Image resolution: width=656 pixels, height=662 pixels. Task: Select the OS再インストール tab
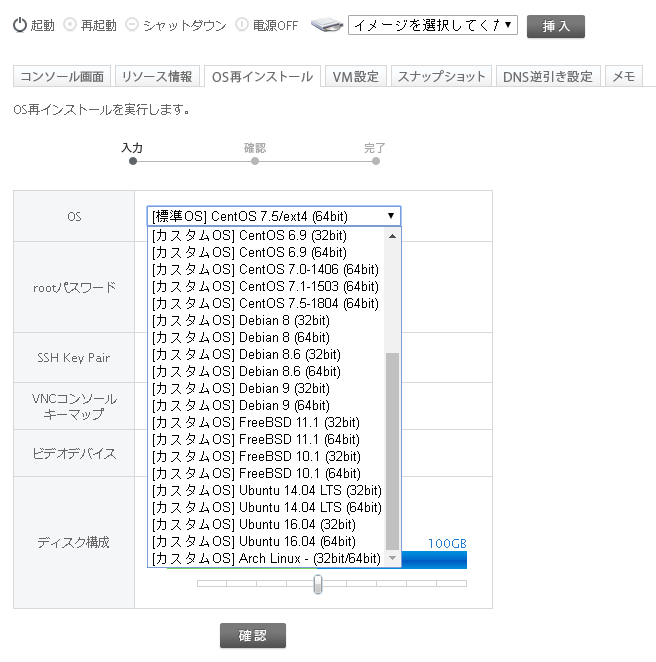click(x=262, y=76)
